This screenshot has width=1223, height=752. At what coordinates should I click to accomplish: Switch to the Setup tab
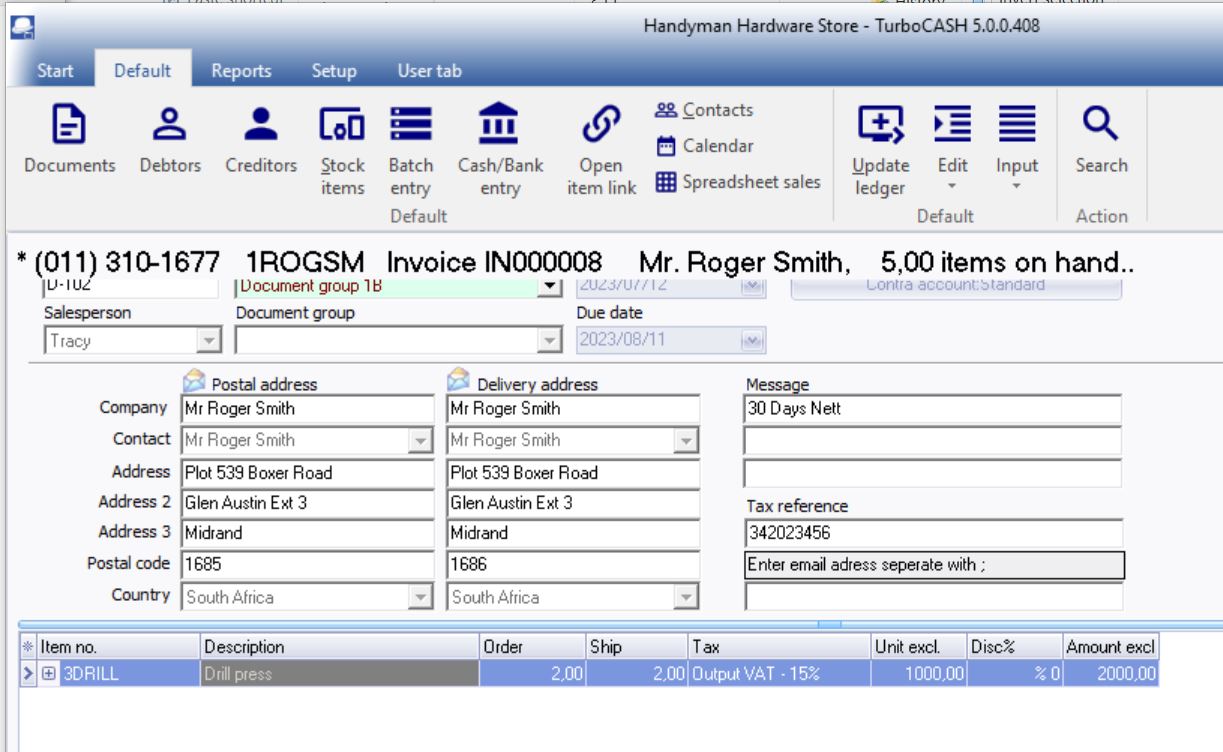[x=334, y=72]
